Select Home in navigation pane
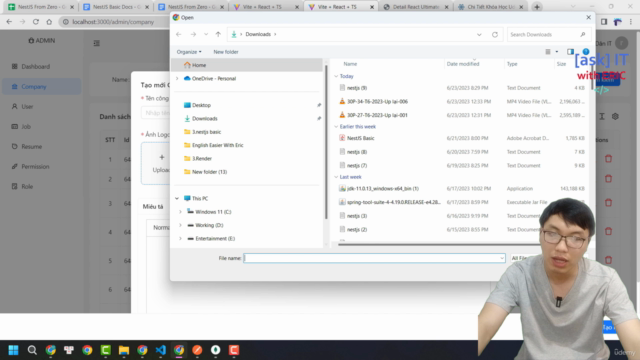The image size is (640, 360). pyautogui.click(x=247, y=65)
